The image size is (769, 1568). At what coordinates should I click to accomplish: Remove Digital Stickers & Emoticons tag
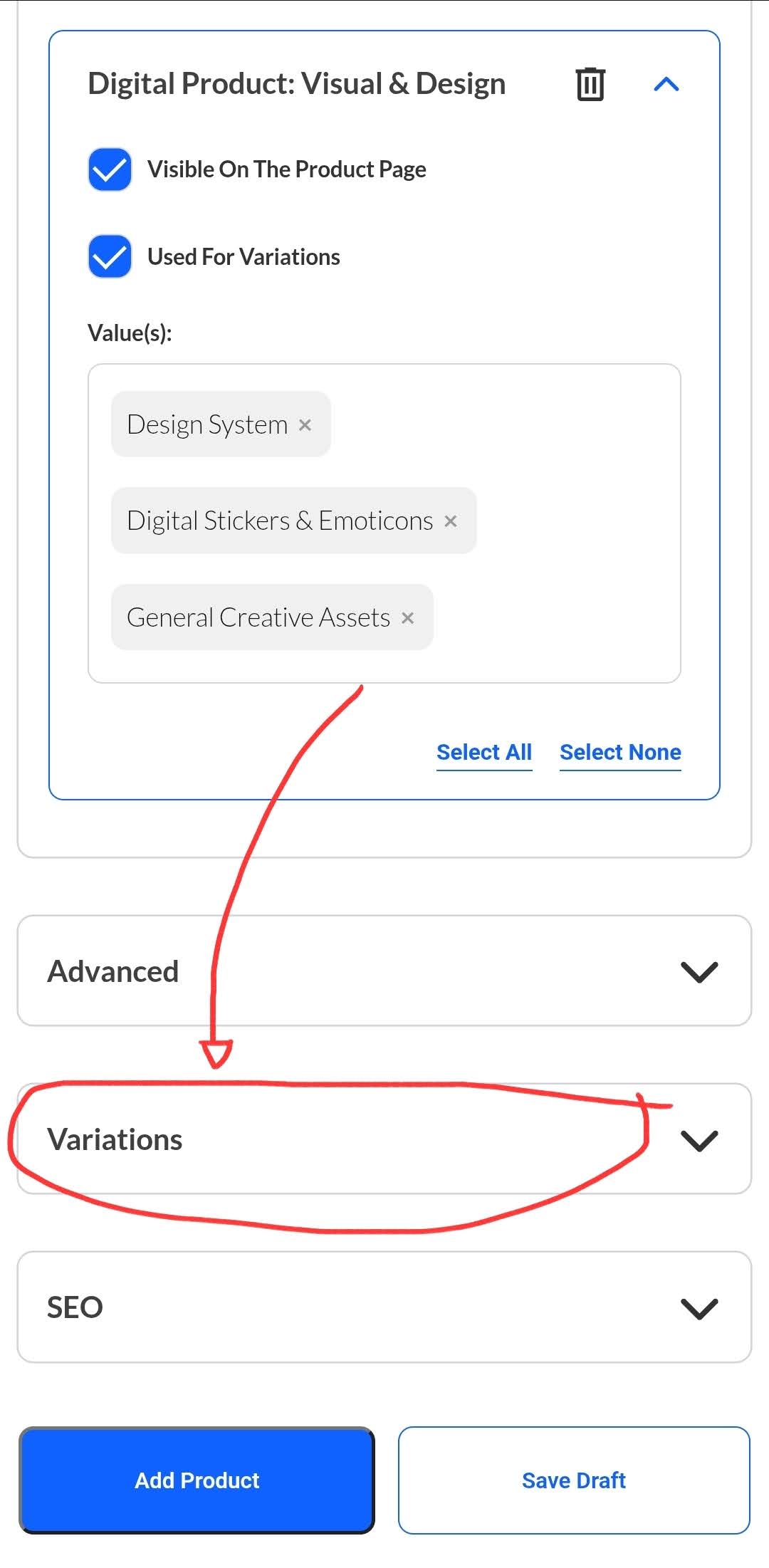tap(450, 521)
